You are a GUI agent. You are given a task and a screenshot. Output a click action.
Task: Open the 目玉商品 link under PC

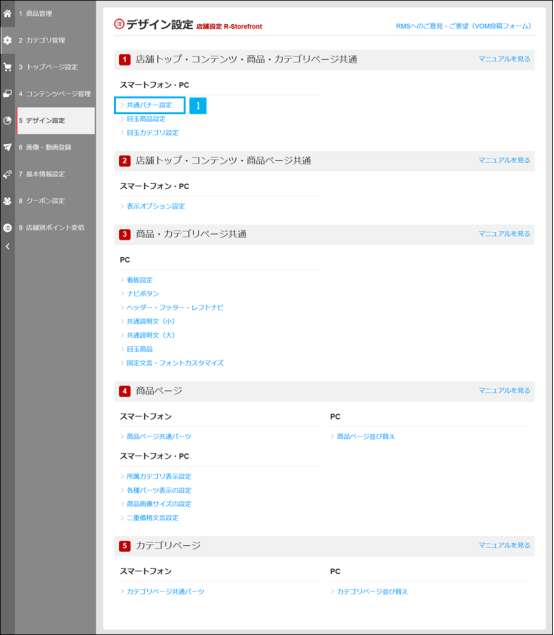click(140, 349)
